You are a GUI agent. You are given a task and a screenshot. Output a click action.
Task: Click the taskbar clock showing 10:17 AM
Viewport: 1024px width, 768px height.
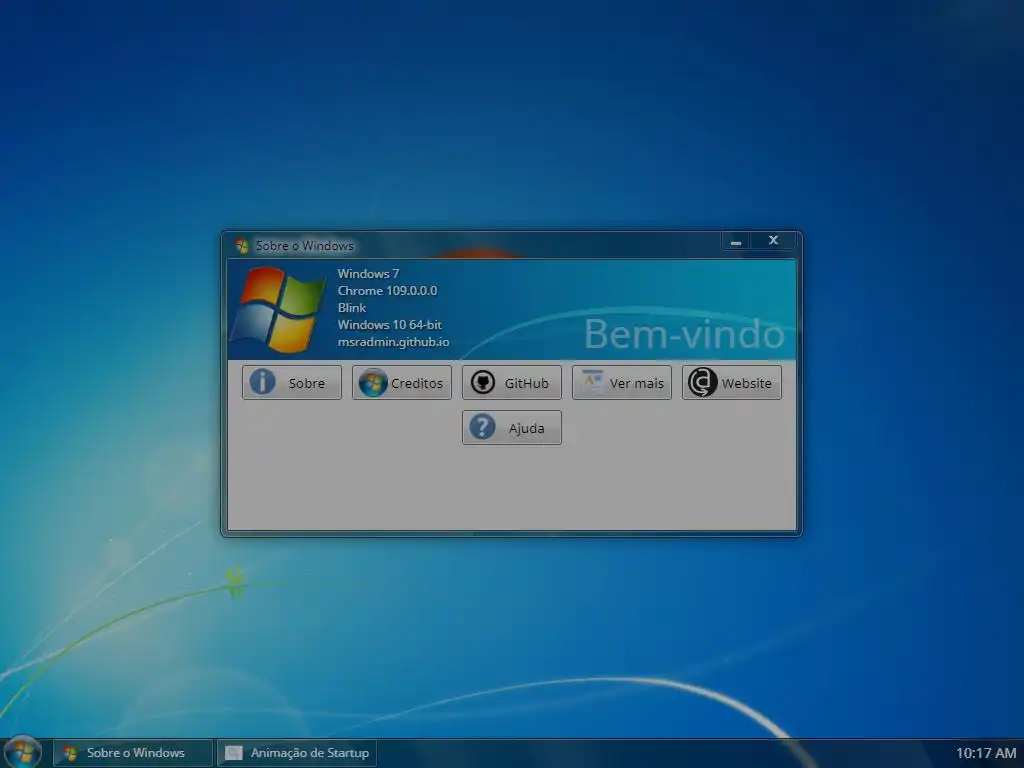pos(986,753)
